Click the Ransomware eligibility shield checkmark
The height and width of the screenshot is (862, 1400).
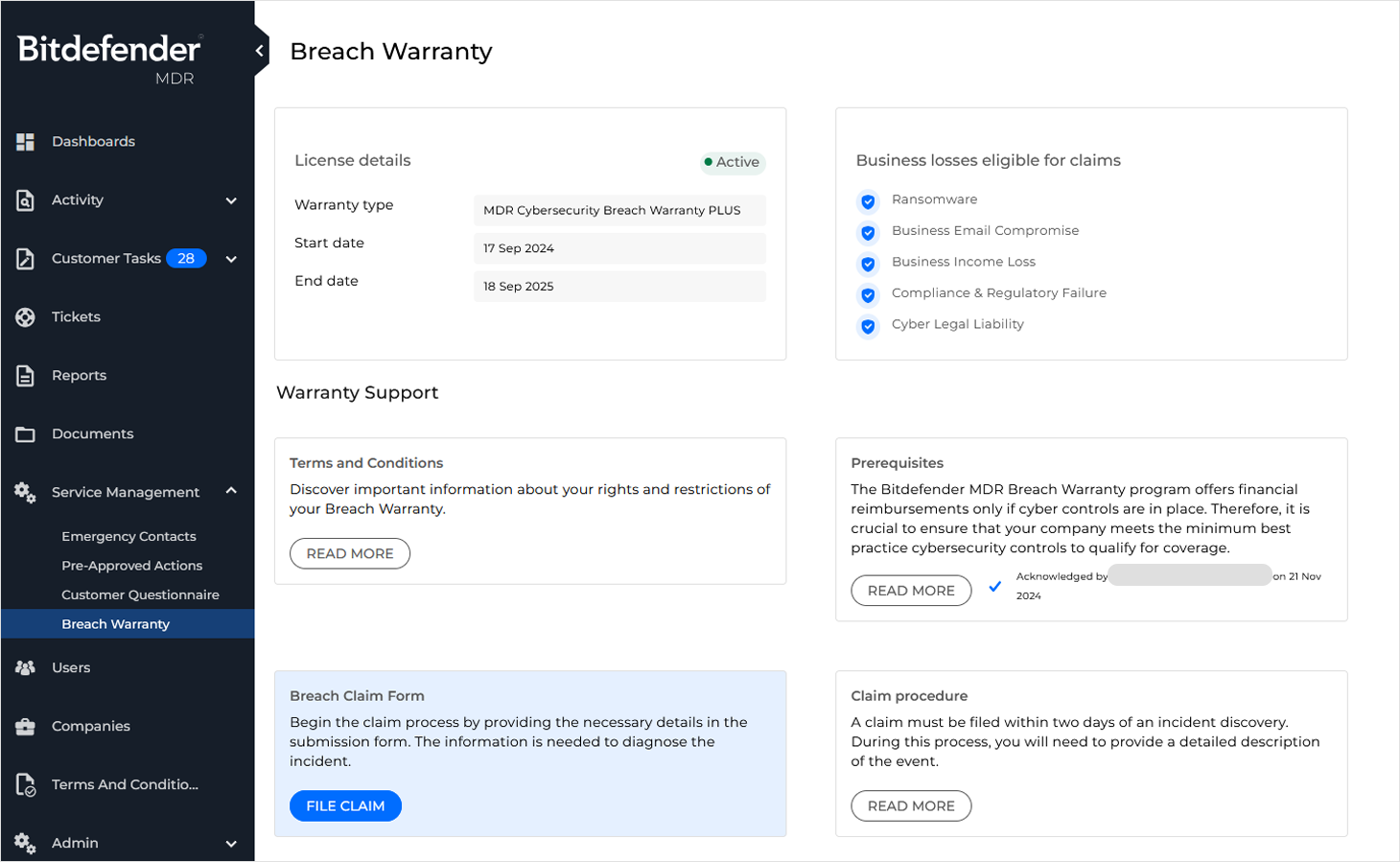pos(867,201)
